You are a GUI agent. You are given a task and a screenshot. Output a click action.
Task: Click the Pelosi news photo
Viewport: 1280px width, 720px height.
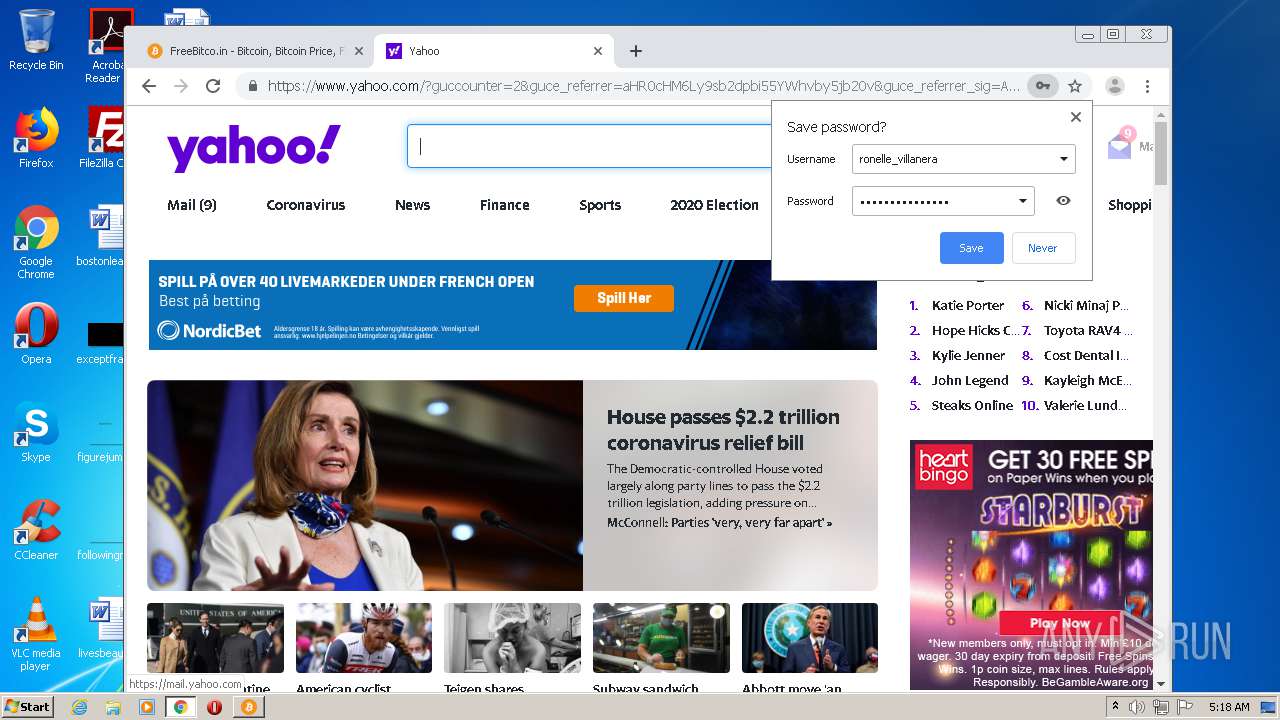[x=365, y=485]
